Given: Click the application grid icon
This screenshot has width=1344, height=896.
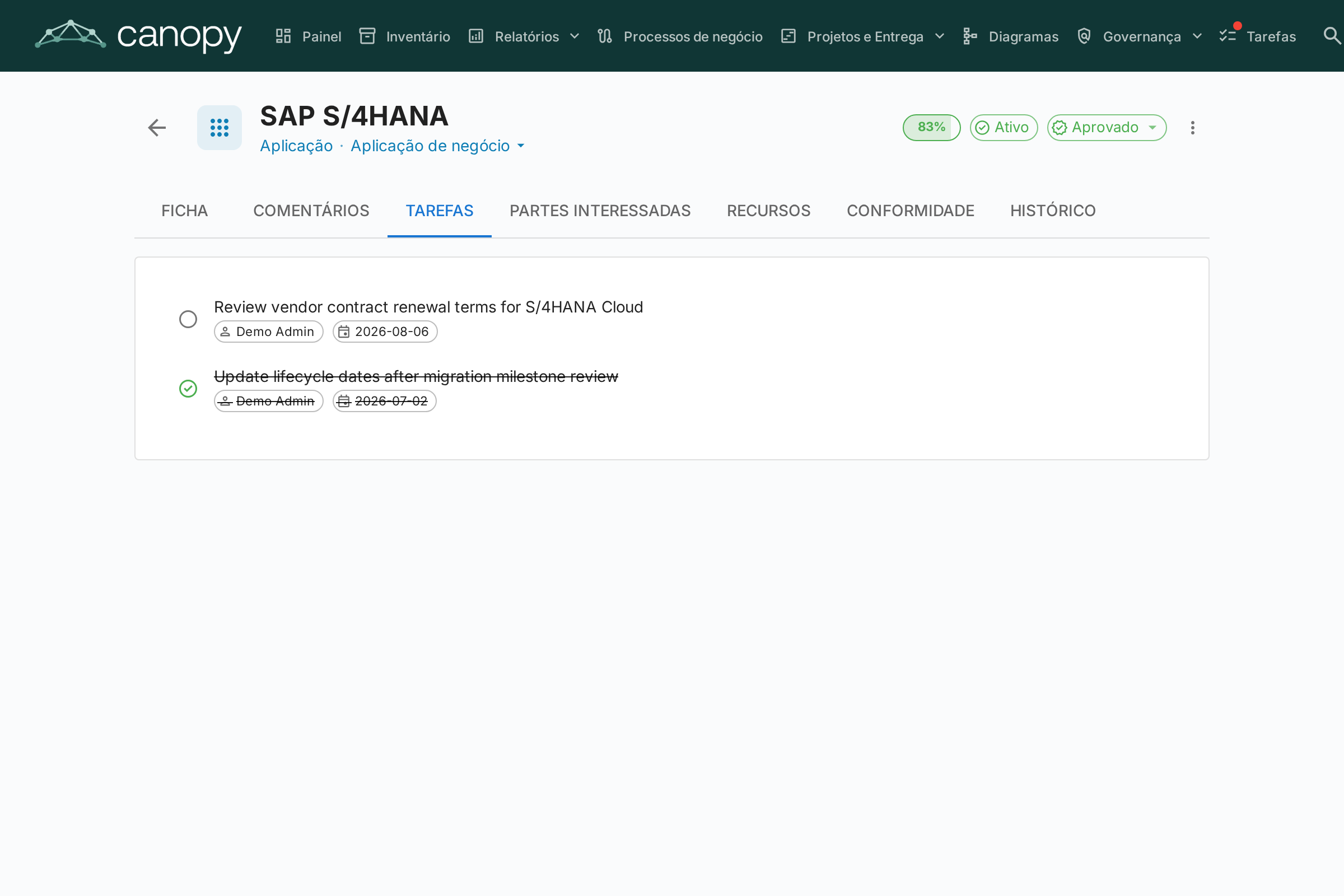Looking at the screenshot, I should click(x=220, y=128).
